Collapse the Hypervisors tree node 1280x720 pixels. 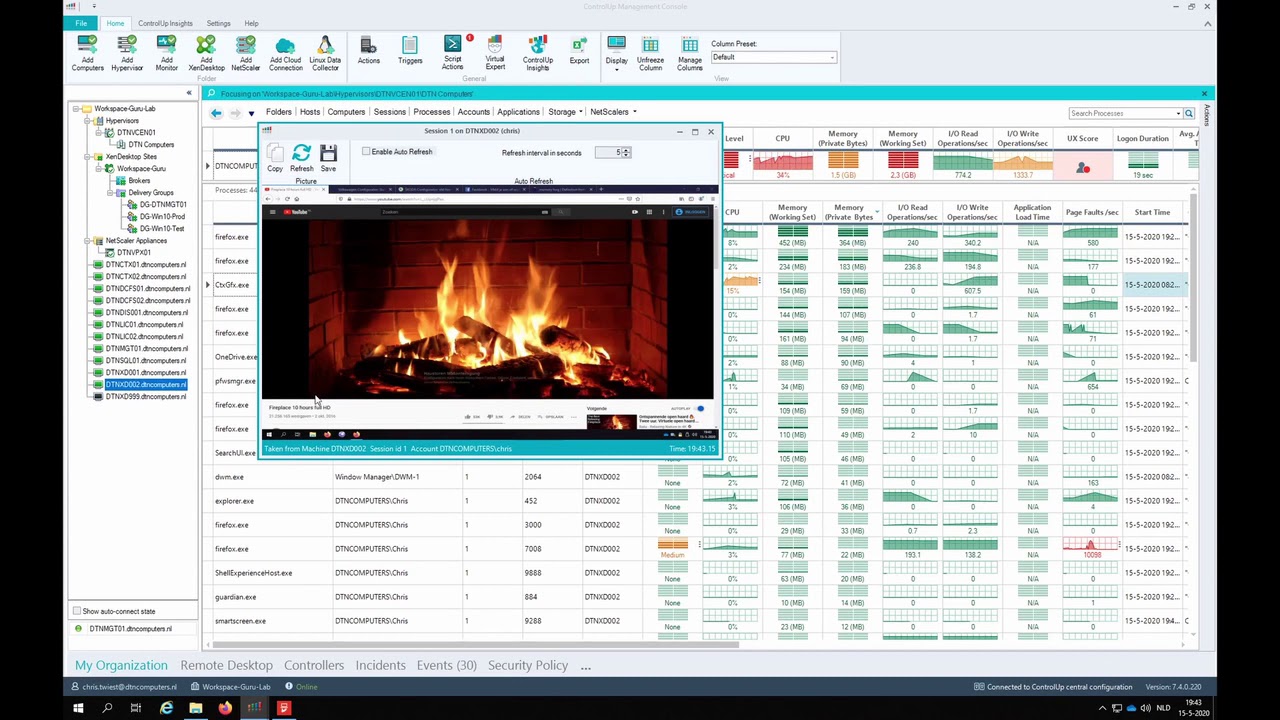point(88,120)
